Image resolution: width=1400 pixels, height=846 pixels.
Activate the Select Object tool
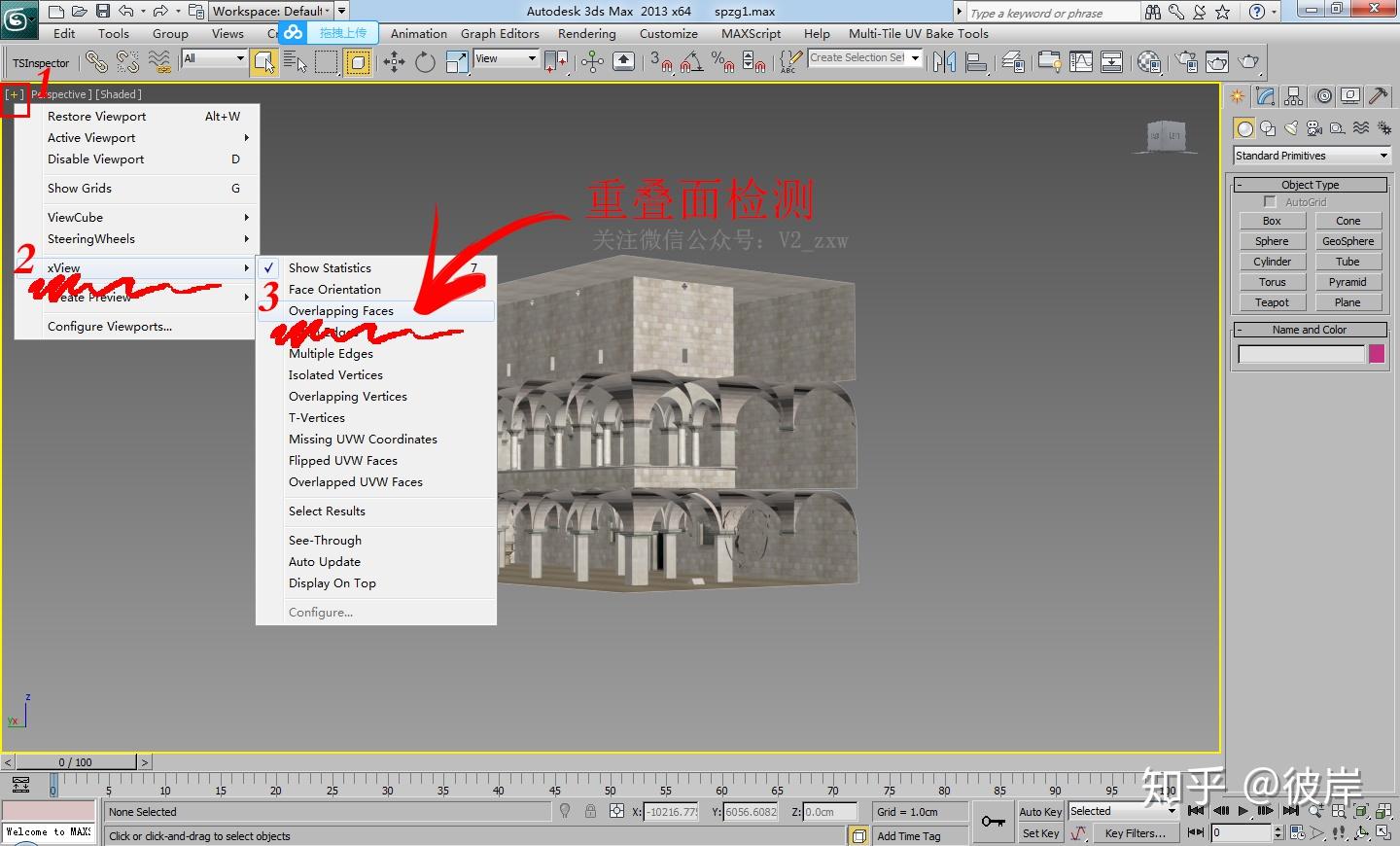coord(263,62)
